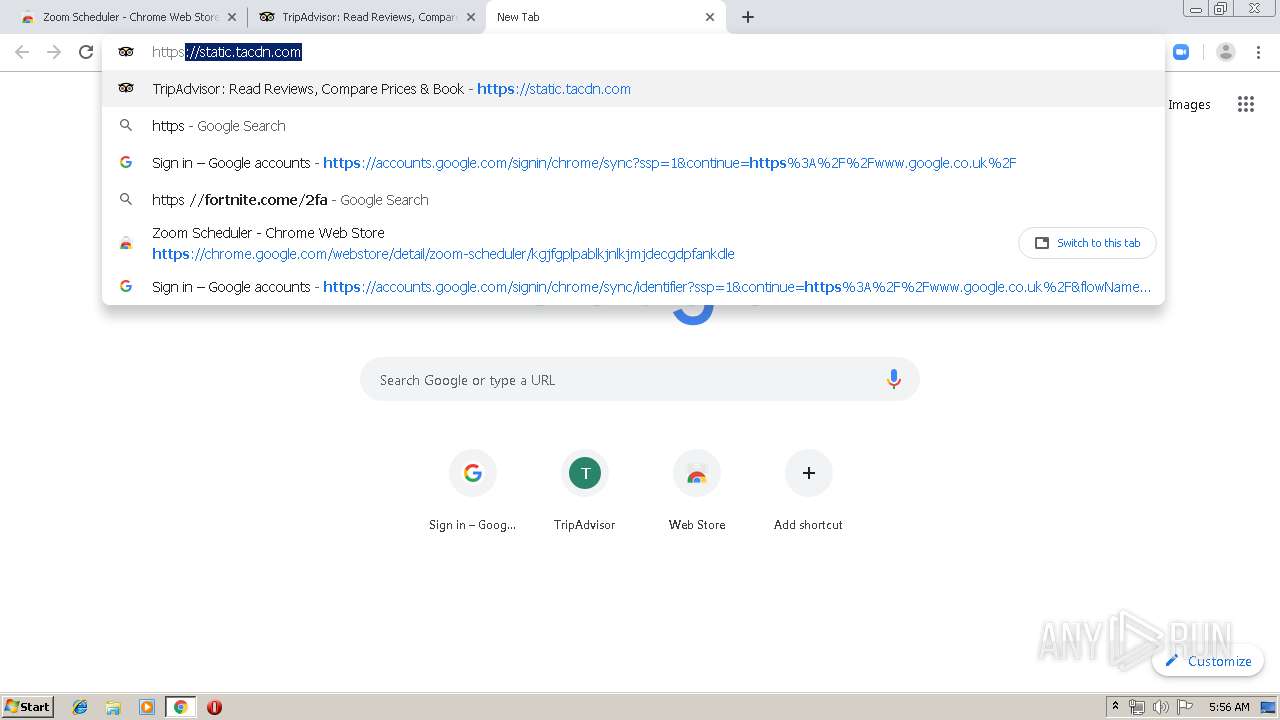Open the Windows Start menu
The image size is (1280, 720).
tap(28, 707)
